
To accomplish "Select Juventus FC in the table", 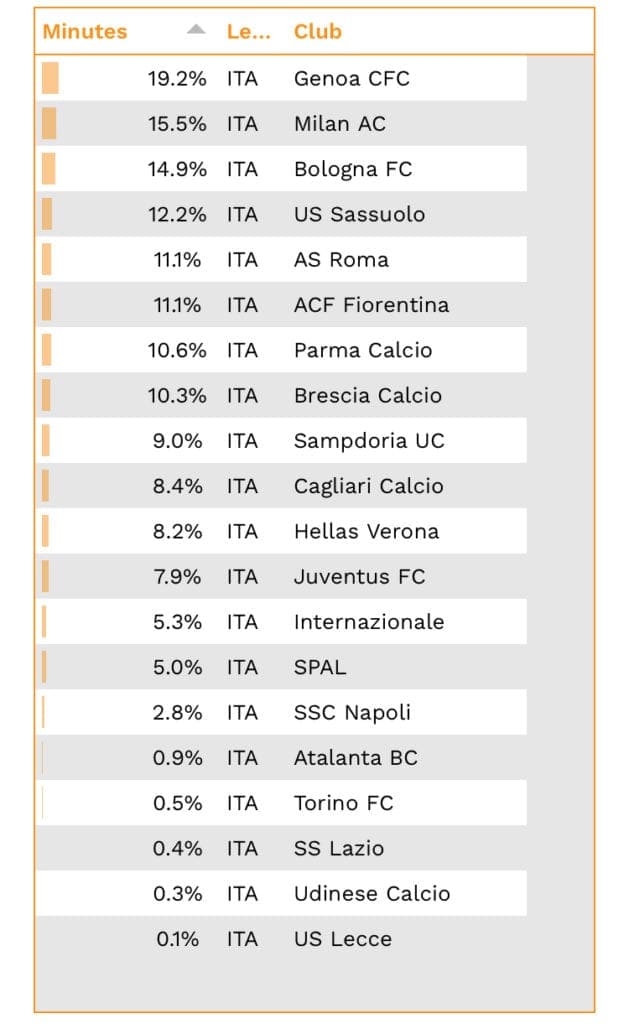I will 359,577.
